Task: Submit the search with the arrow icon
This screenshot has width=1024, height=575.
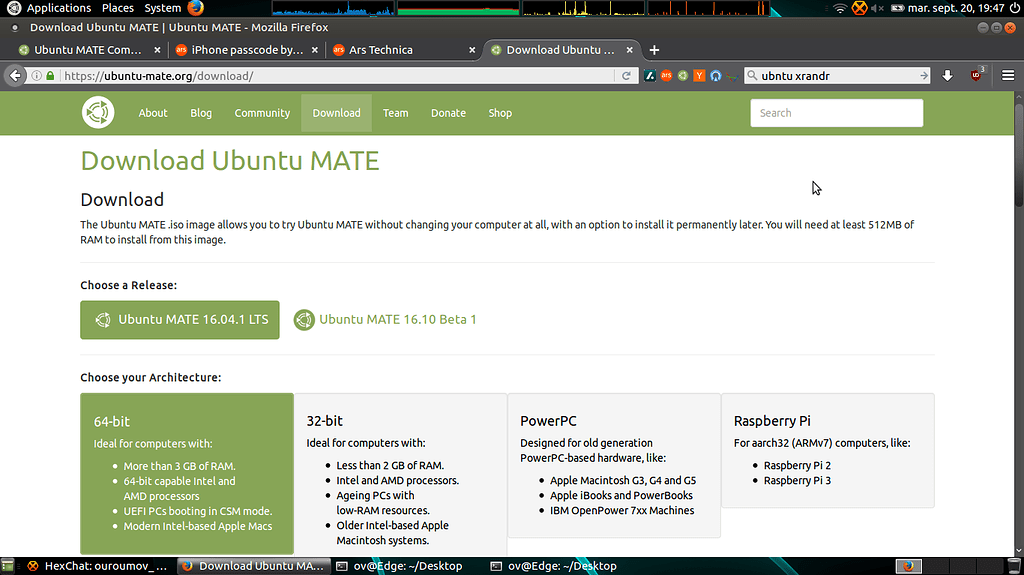Action: click(923, 76)
